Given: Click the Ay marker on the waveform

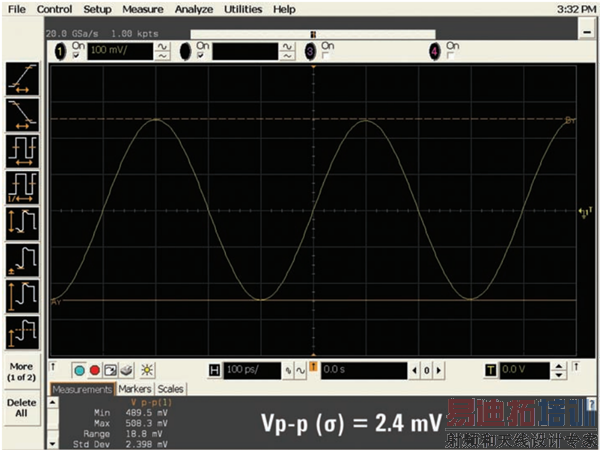Looking at the screenshot, I should tap(56, 302).
